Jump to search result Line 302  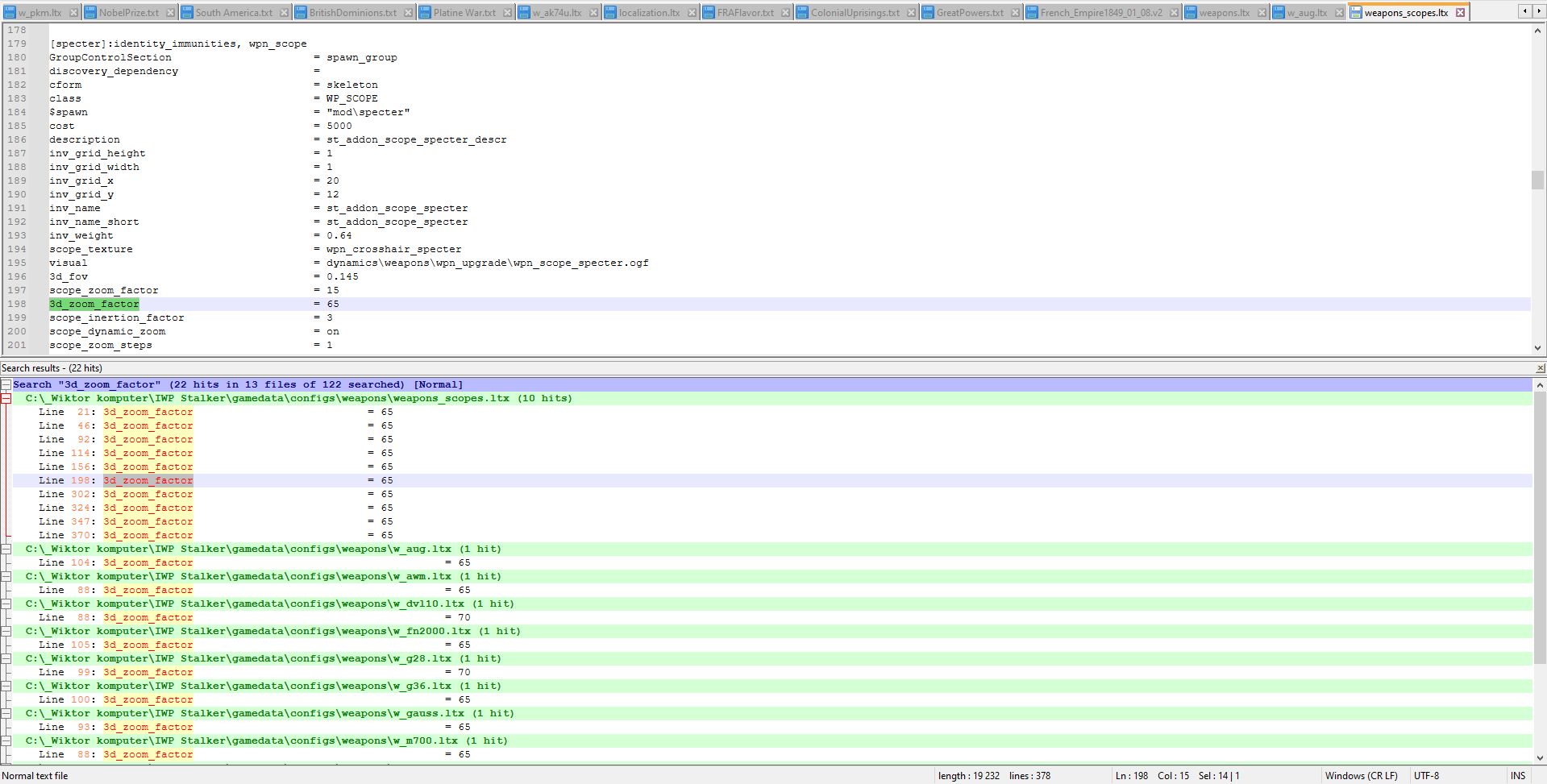772,494
